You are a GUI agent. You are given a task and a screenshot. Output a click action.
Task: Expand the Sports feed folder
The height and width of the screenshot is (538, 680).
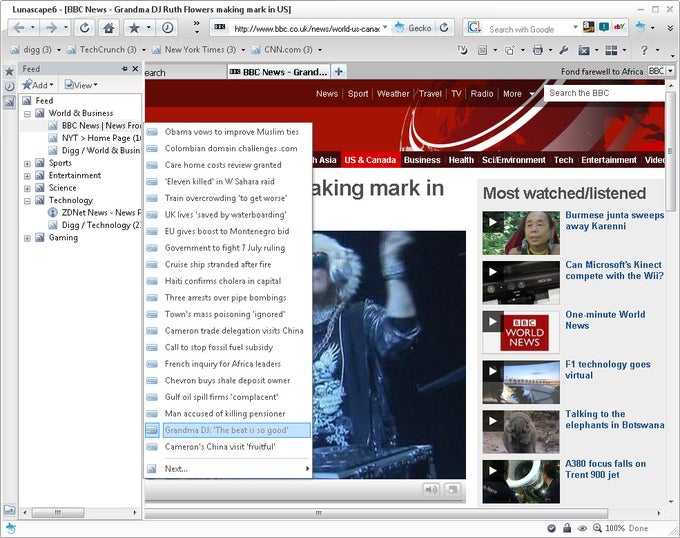point(27,163)
